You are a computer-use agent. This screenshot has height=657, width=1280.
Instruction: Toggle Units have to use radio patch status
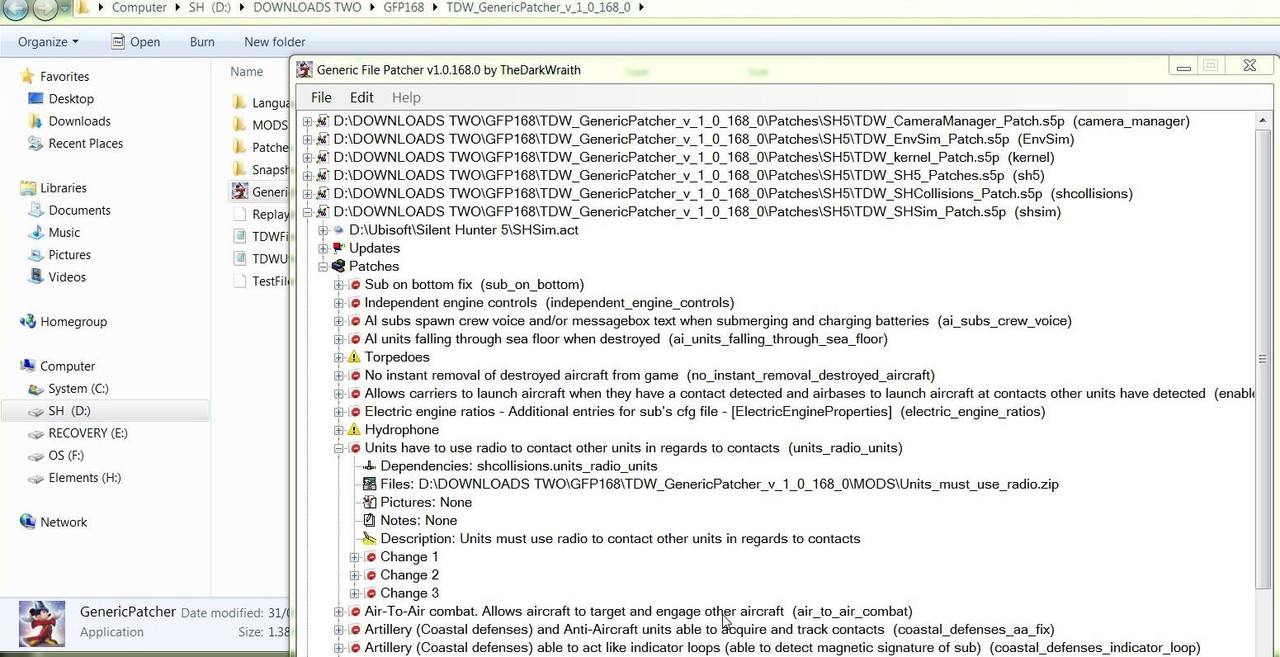click(x=354, y=448)
